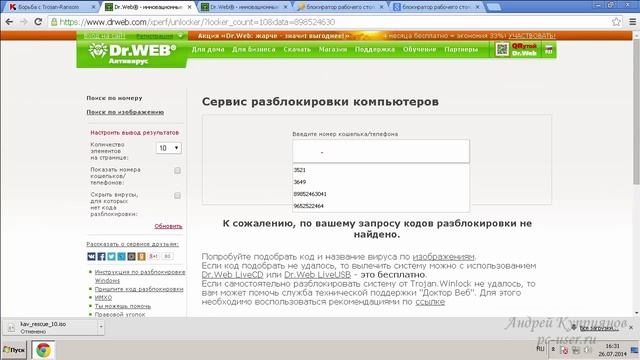The width and height of the screenshot is (640, 360).
Task: Enable 'Показать номера кошельков/телефонов' checkbox
Action: click(177, 171)
